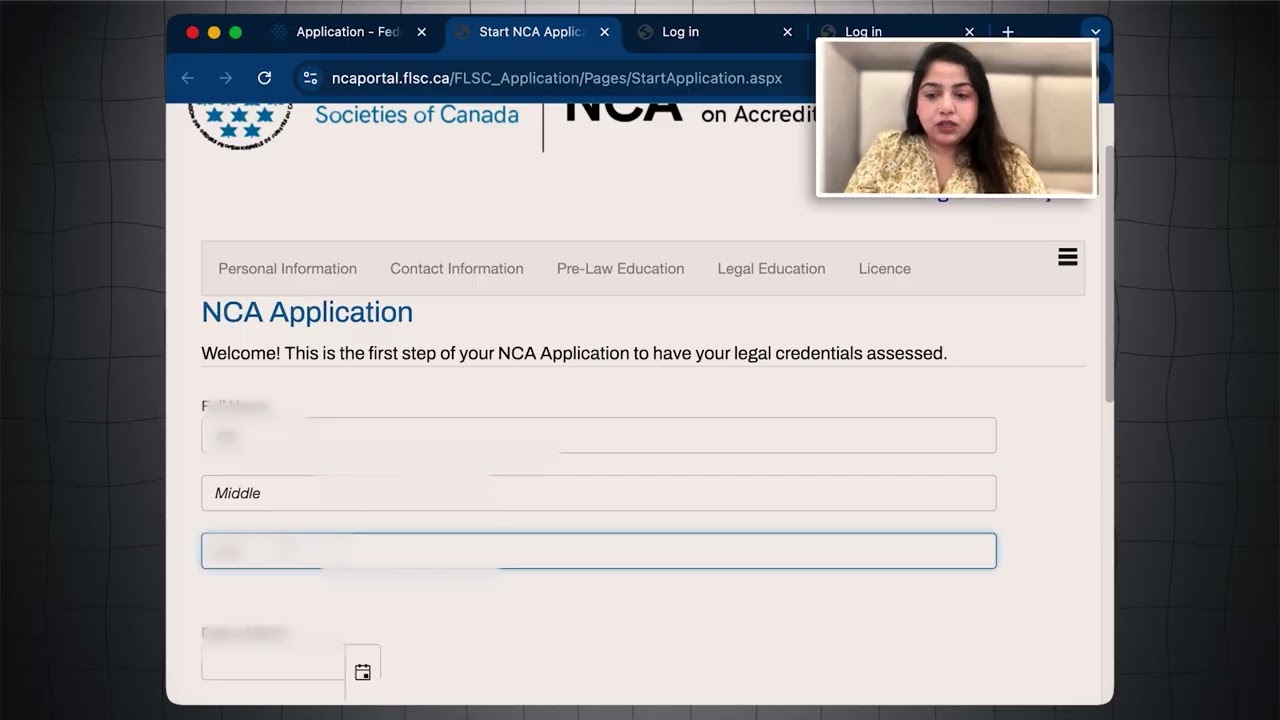1280x720 pixels.
Task: Click the date input box beside the calendar icon
Action: click(273, 662)
